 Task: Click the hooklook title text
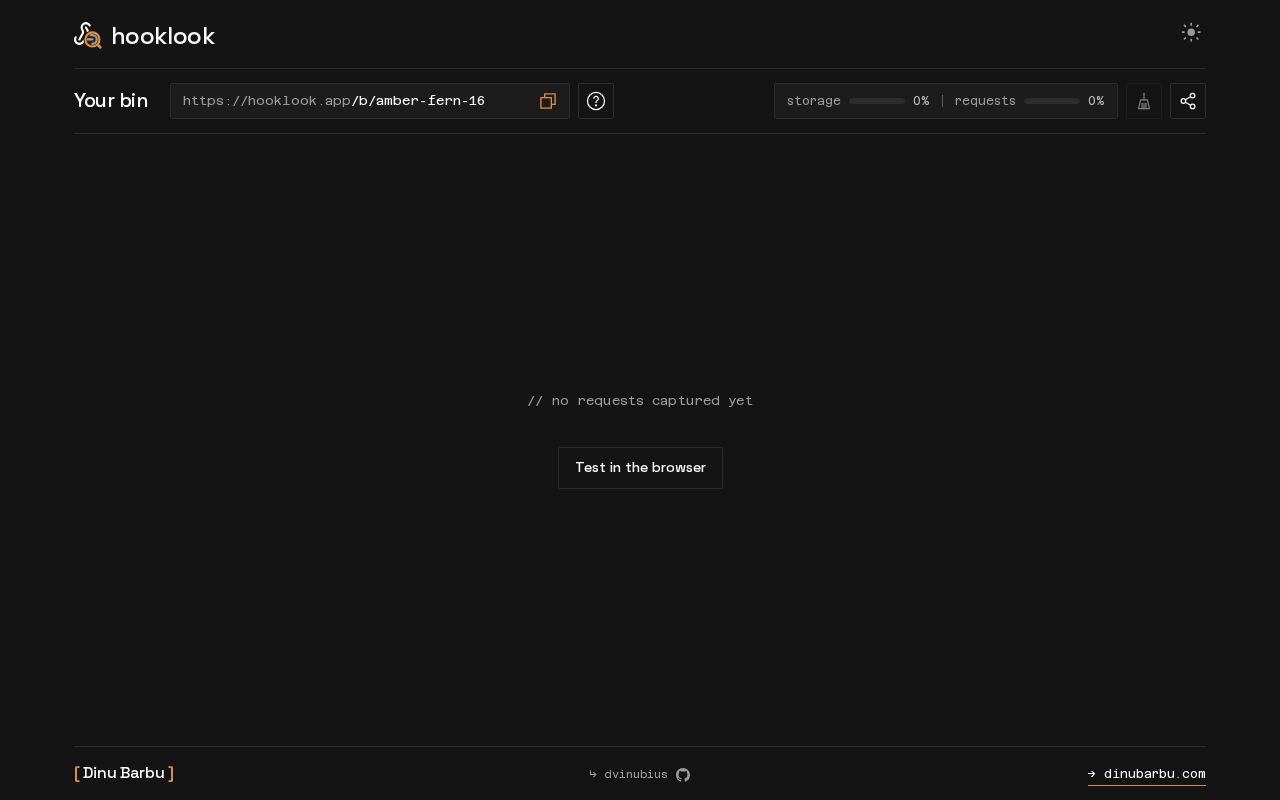[163, 36]
